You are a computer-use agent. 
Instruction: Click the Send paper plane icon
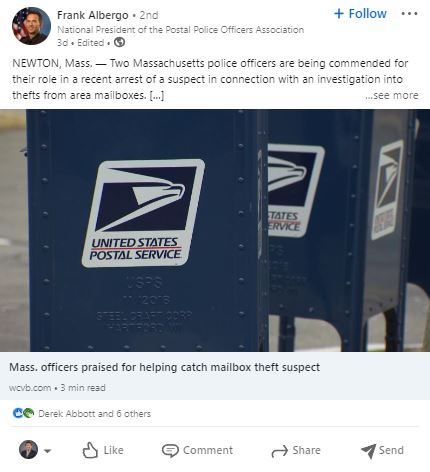pos(368,451)
